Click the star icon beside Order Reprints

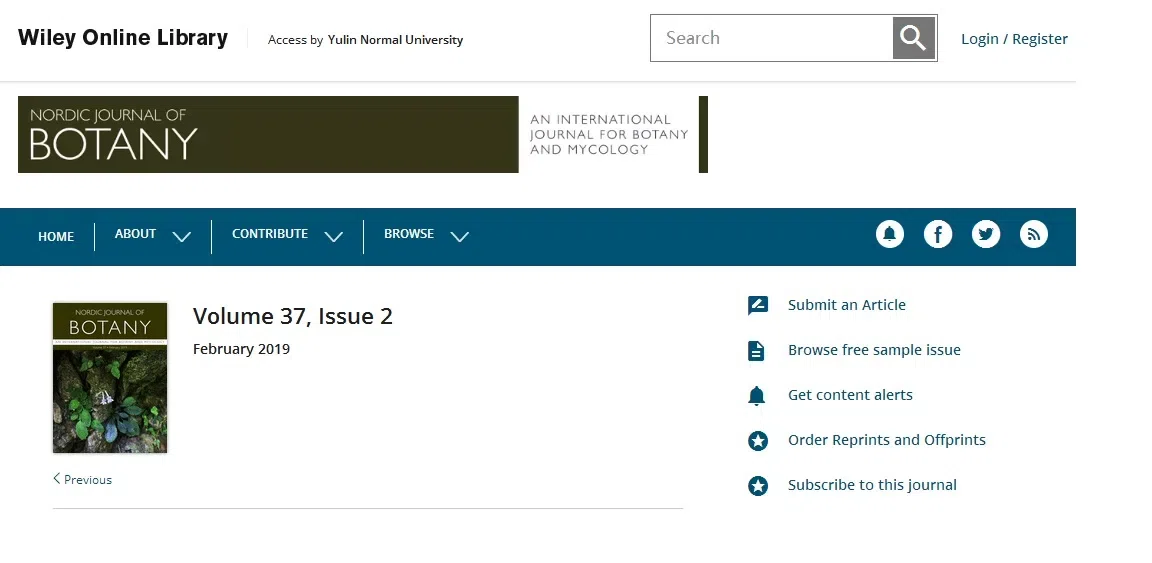click(758, 441)
